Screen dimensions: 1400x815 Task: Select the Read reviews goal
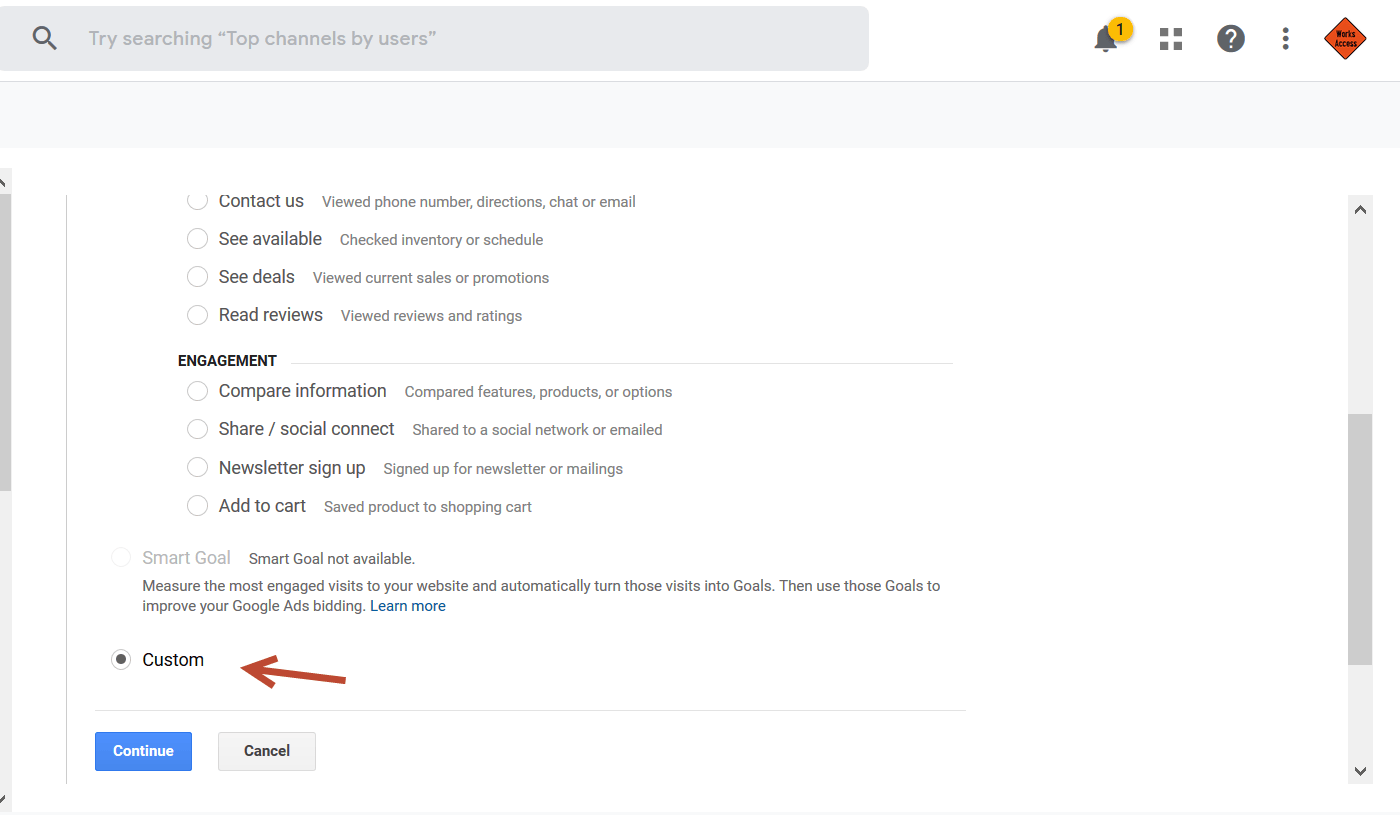click(x=197, y=314)
